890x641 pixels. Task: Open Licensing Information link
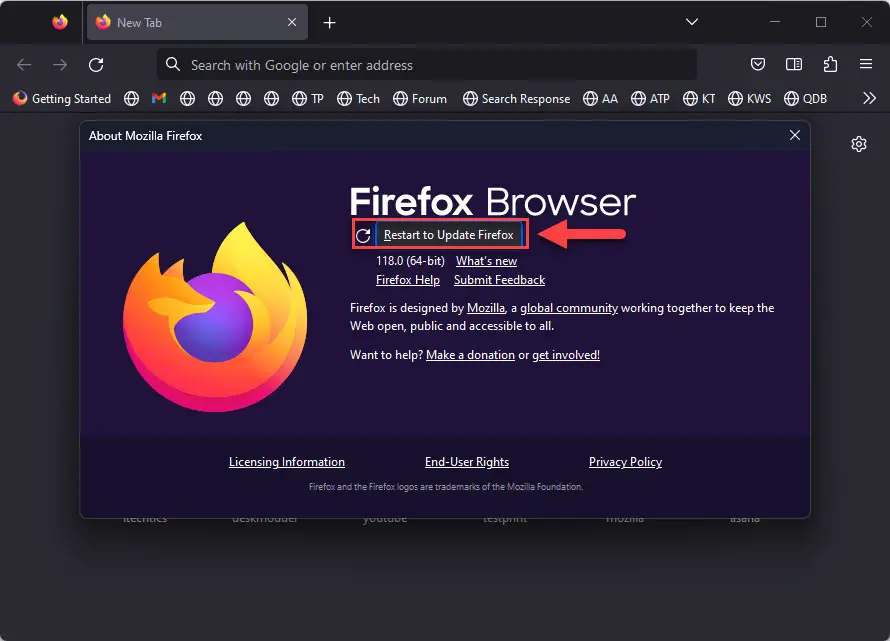(x=287, y=462)
